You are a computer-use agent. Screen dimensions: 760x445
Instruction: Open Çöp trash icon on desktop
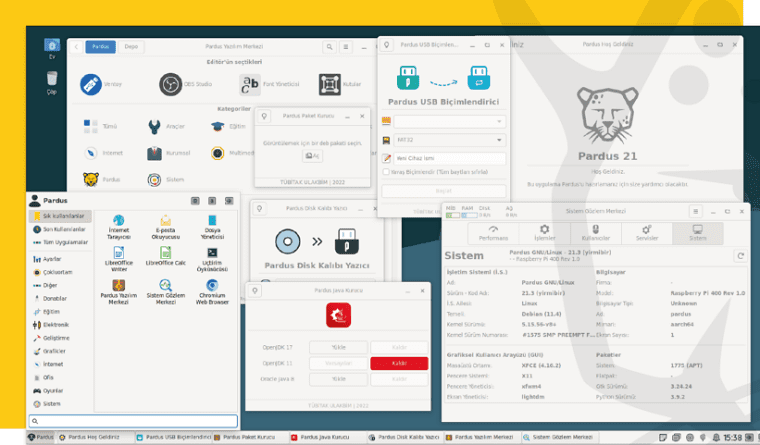[52, 83]
